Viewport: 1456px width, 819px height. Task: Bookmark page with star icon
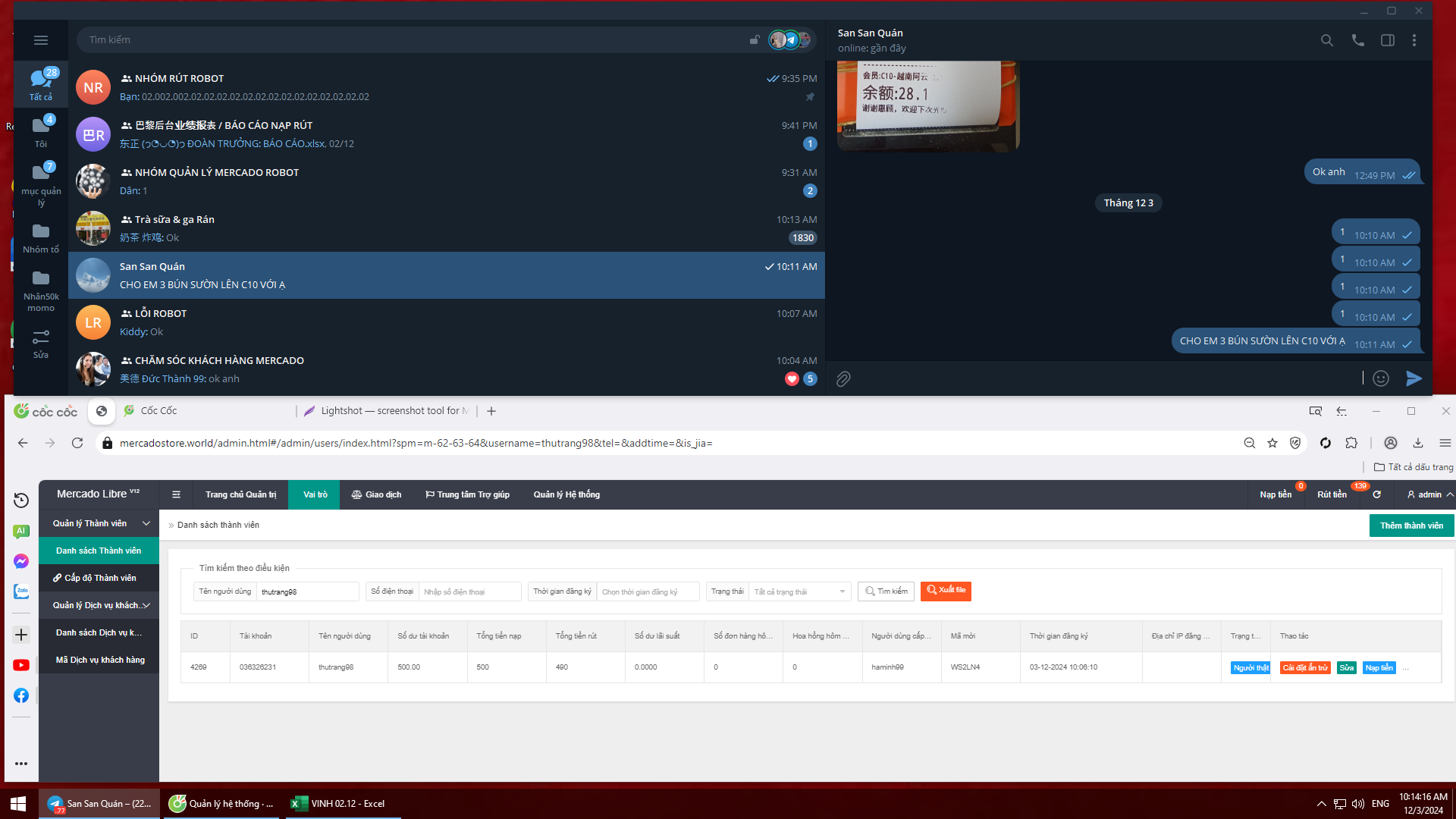pos(1272,443)
